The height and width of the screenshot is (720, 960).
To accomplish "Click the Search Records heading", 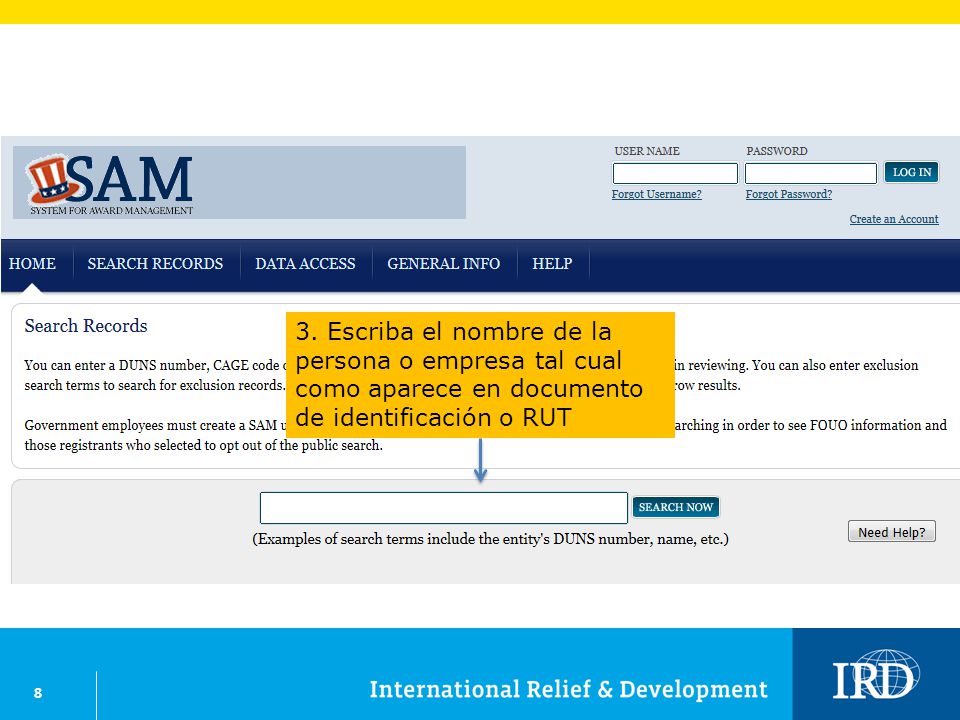I will coord(86,326).
